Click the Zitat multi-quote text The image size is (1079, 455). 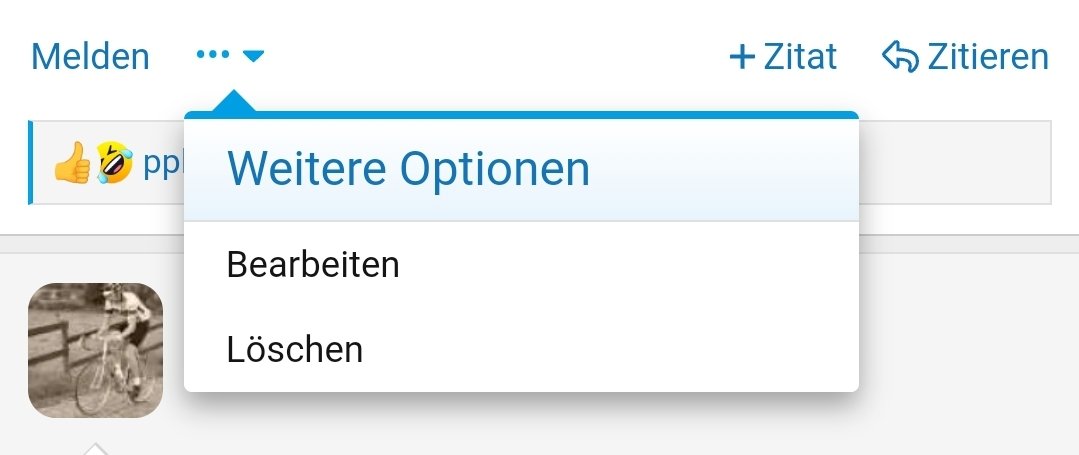click(800, 57)
